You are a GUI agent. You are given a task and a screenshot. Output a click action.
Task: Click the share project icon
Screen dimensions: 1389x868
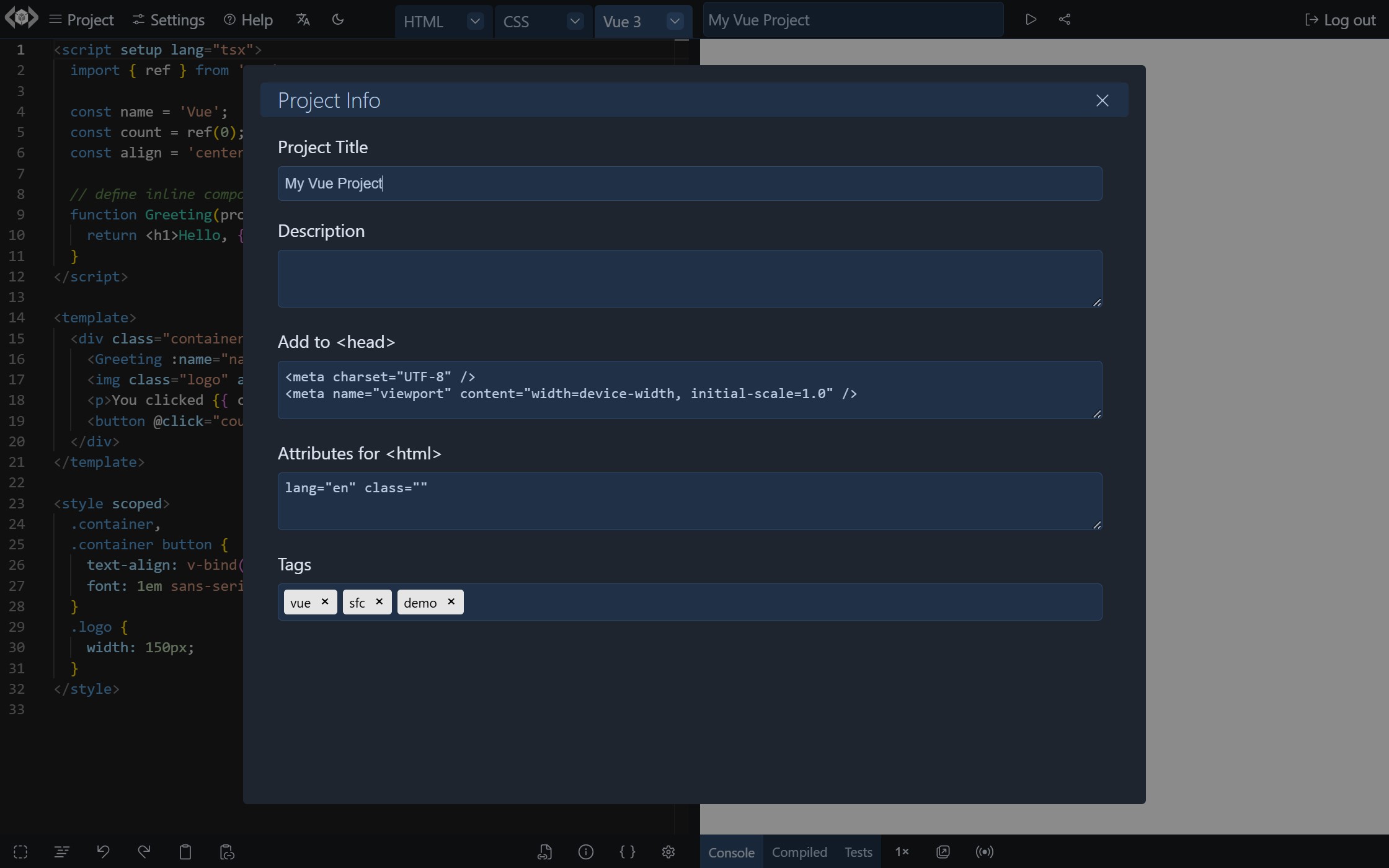coord(1064,19)
